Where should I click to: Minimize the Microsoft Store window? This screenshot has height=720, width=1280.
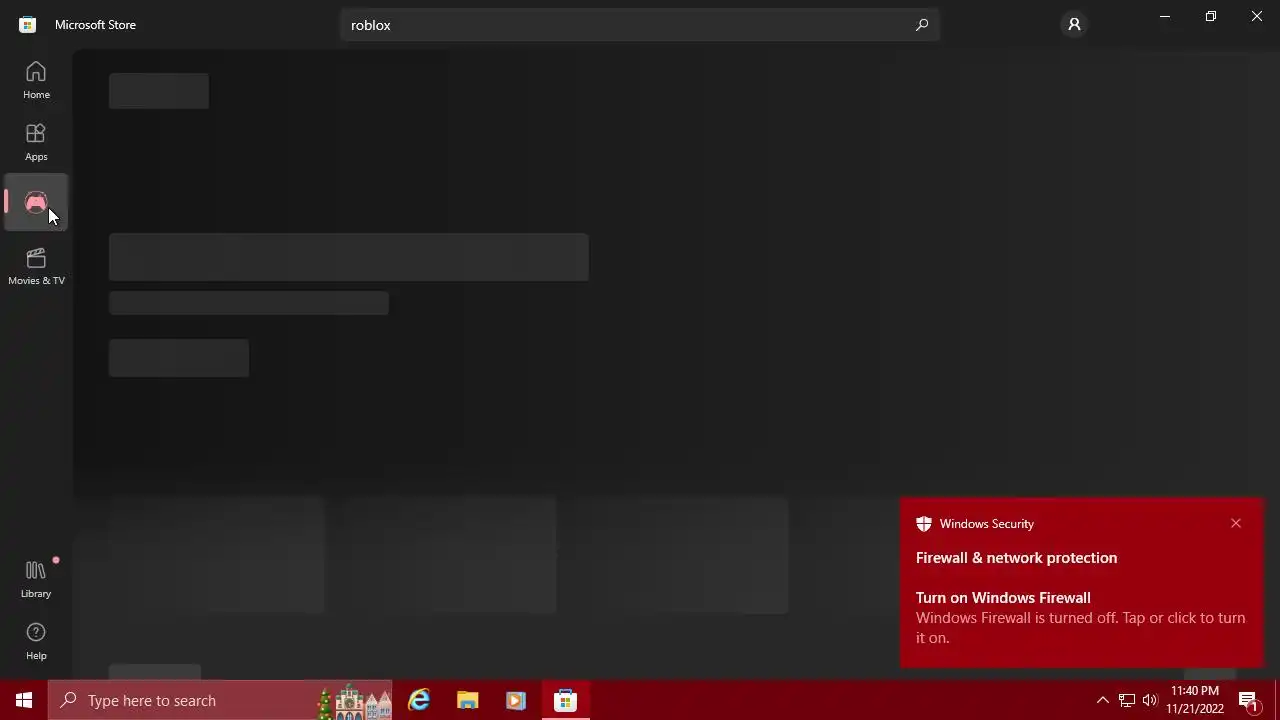click(1165, 16)
